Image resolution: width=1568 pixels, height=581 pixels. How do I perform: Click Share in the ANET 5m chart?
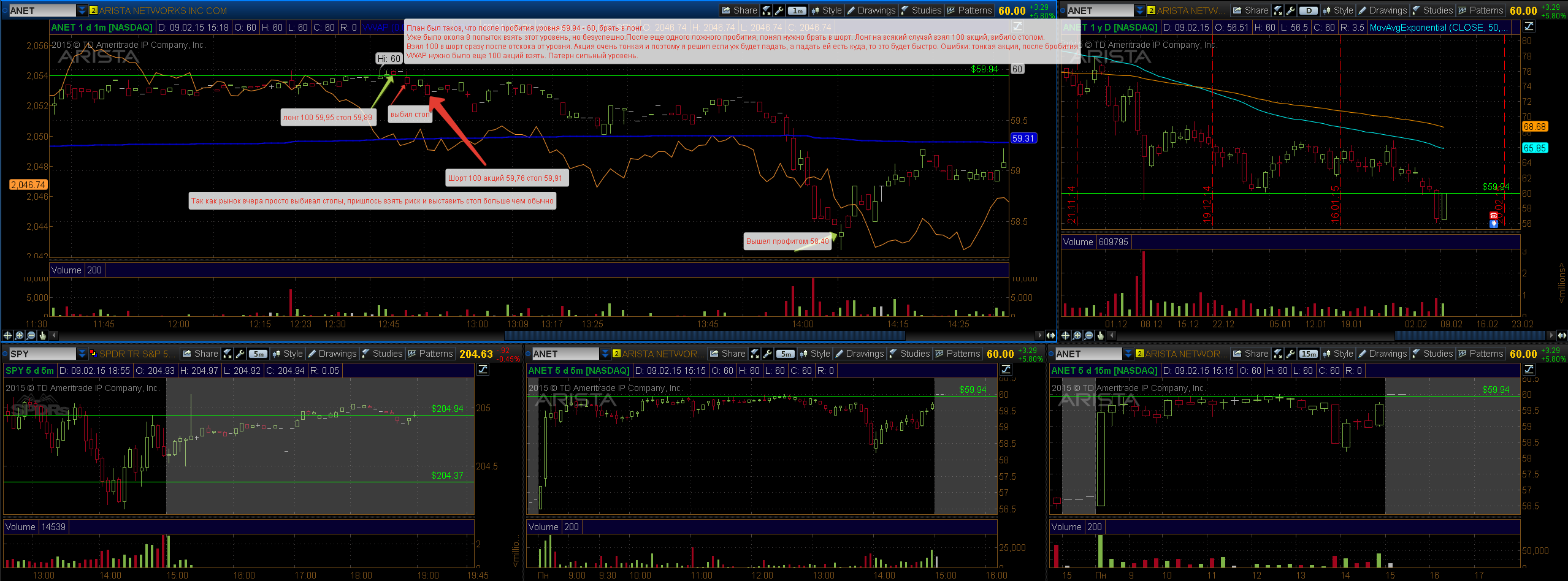coord(727,354)
